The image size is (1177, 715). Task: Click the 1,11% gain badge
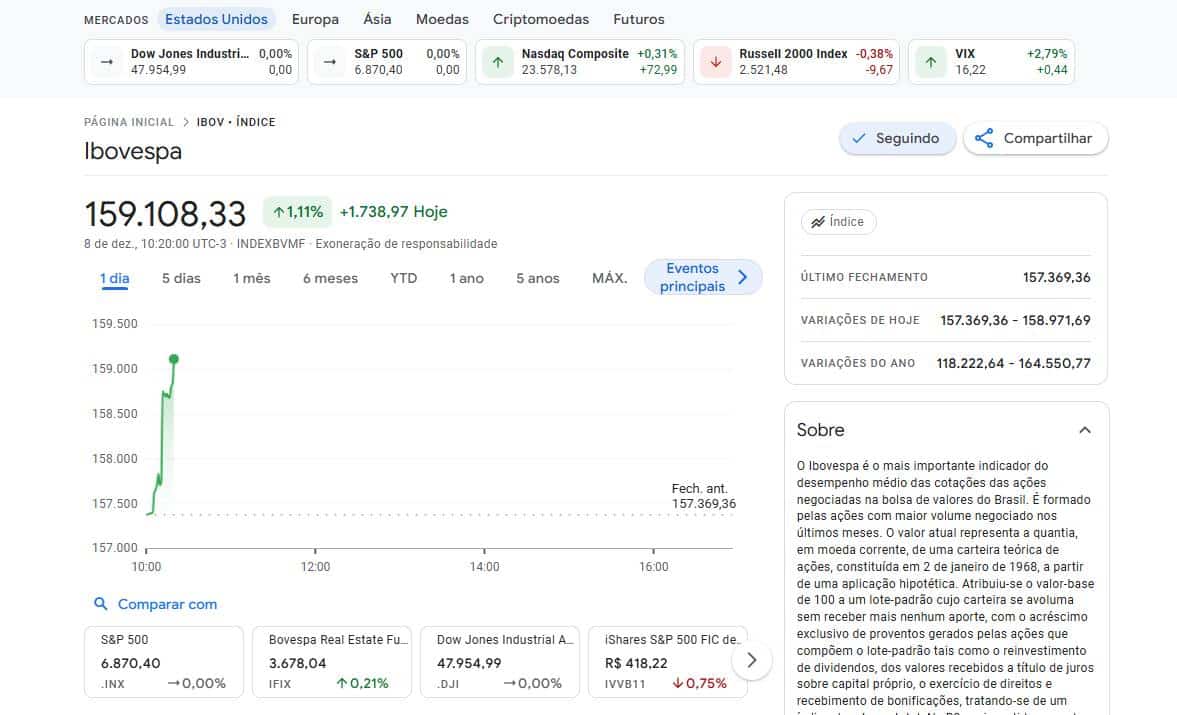tap(298, 212)
